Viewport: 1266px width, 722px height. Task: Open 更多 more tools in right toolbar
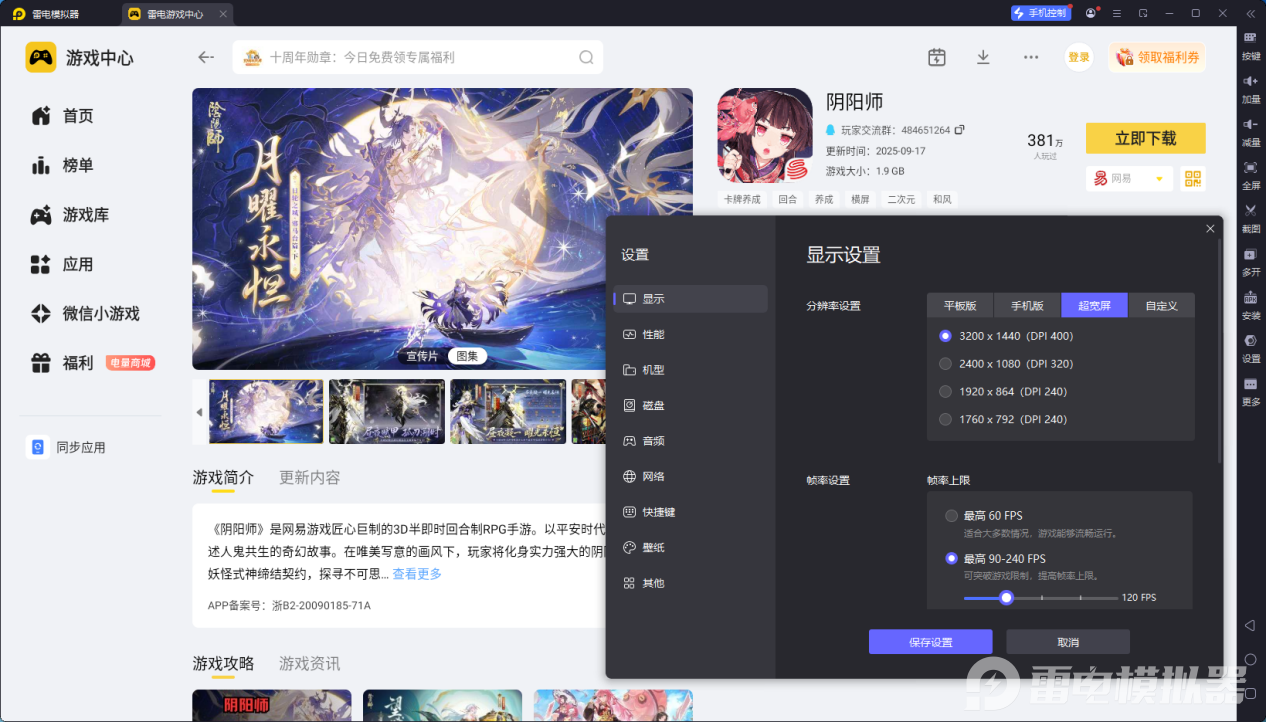[1250, 390]
